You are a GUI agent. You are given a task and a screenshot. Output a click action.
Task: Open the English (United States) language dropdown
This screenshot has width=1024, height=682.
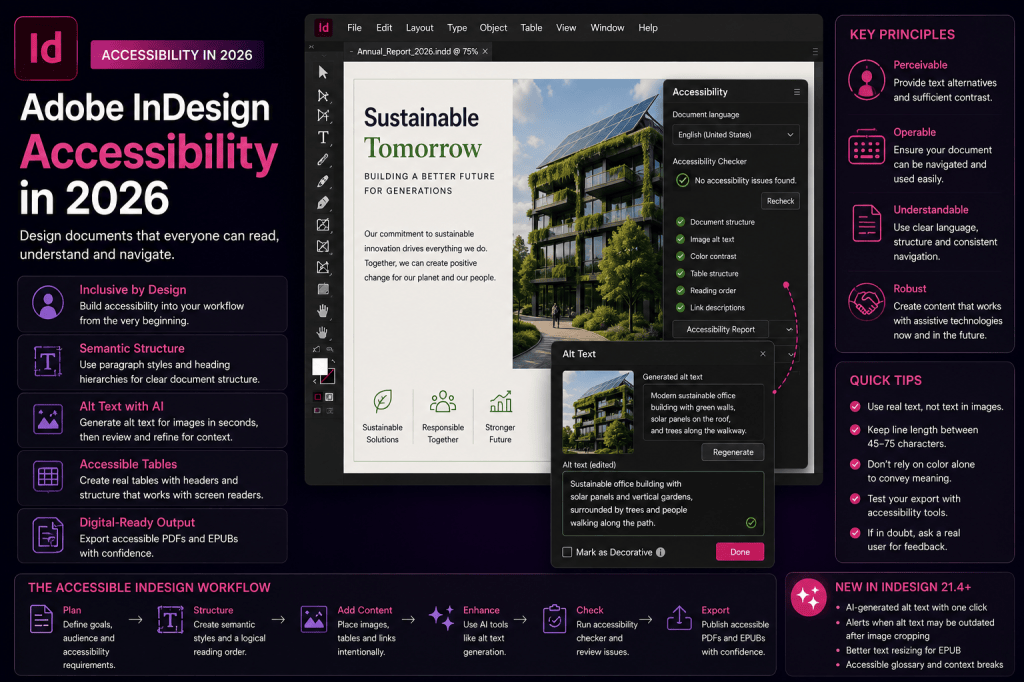[x=736, y=135]
